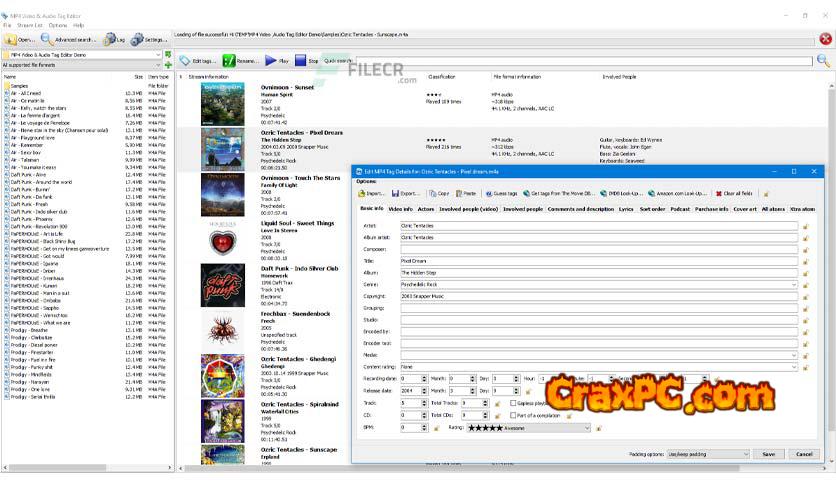836x484 pixels.
Task: Open the star Rating dropdown
Action: coord(586,427)
